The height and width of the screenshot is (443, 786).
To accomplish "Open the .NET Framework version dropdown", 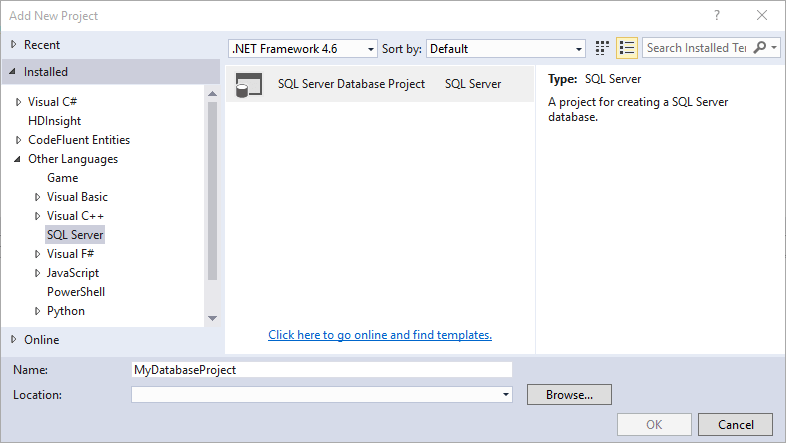I will tap(303, 48).
